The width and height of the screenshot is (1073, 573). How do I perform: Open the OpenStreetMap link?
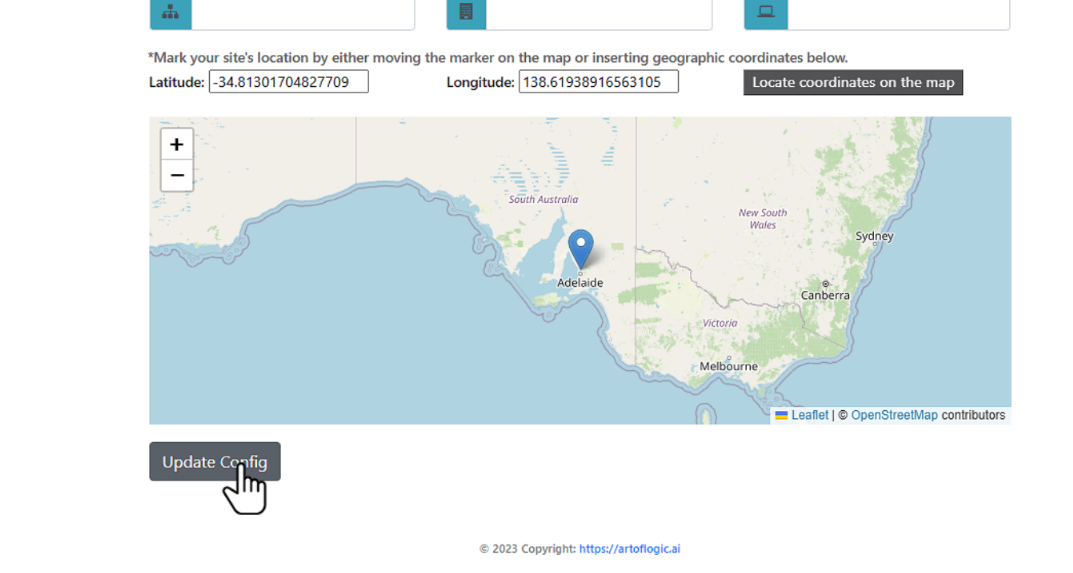tap(894, 415)
